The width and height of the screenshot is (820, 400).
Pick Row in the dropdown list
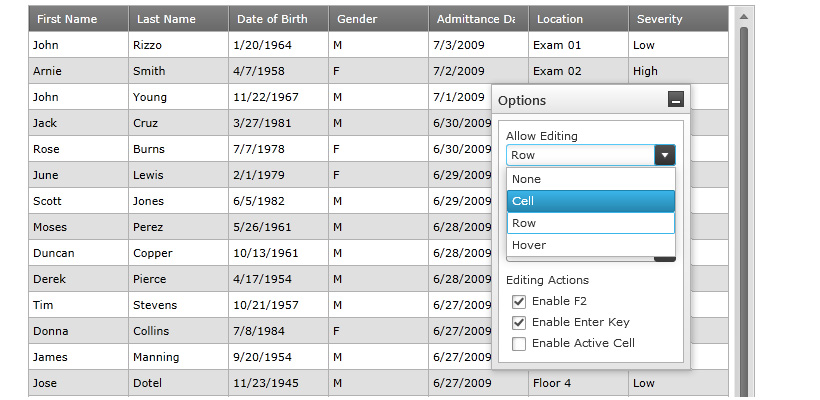[591, 223]
